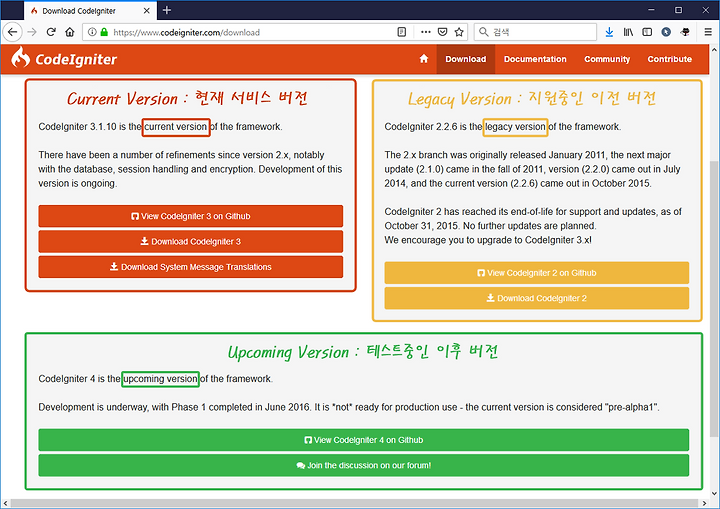Click 'current version' text in red box
The image size is (720, 509).
(176, 127)
